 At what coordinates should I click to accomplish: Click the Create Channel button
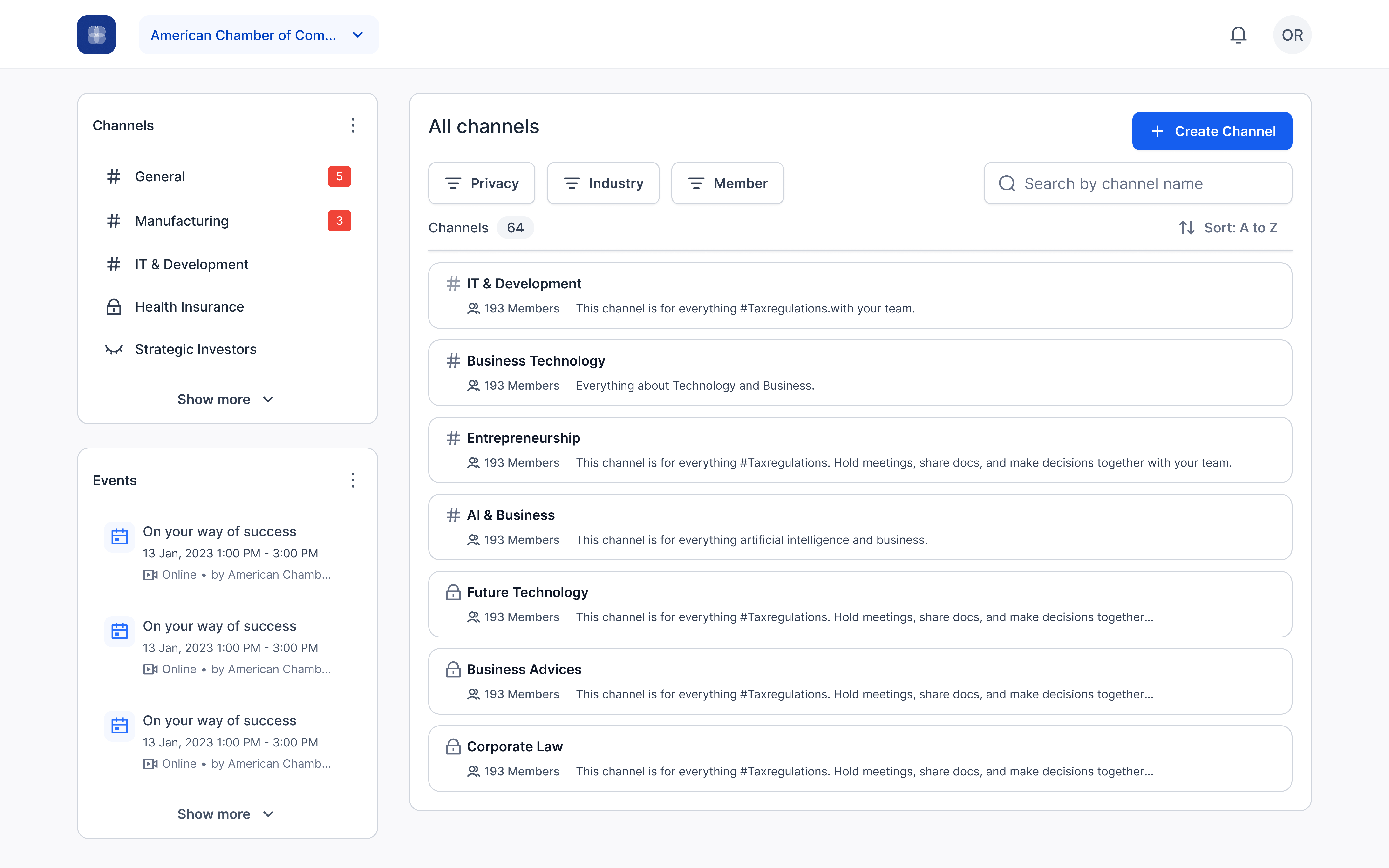(x=1212, y=131)
